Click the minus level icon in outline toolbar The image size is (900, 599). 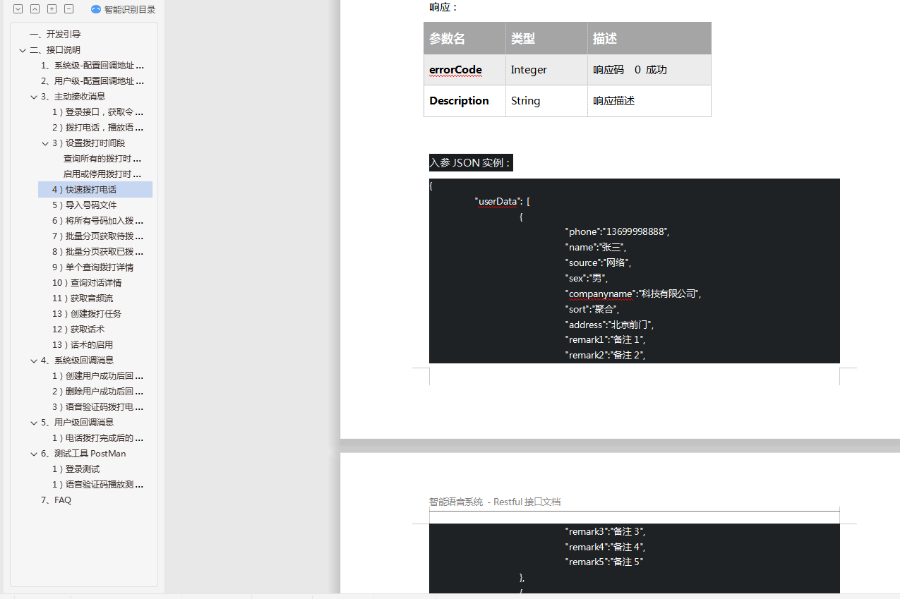coord(69,9)
